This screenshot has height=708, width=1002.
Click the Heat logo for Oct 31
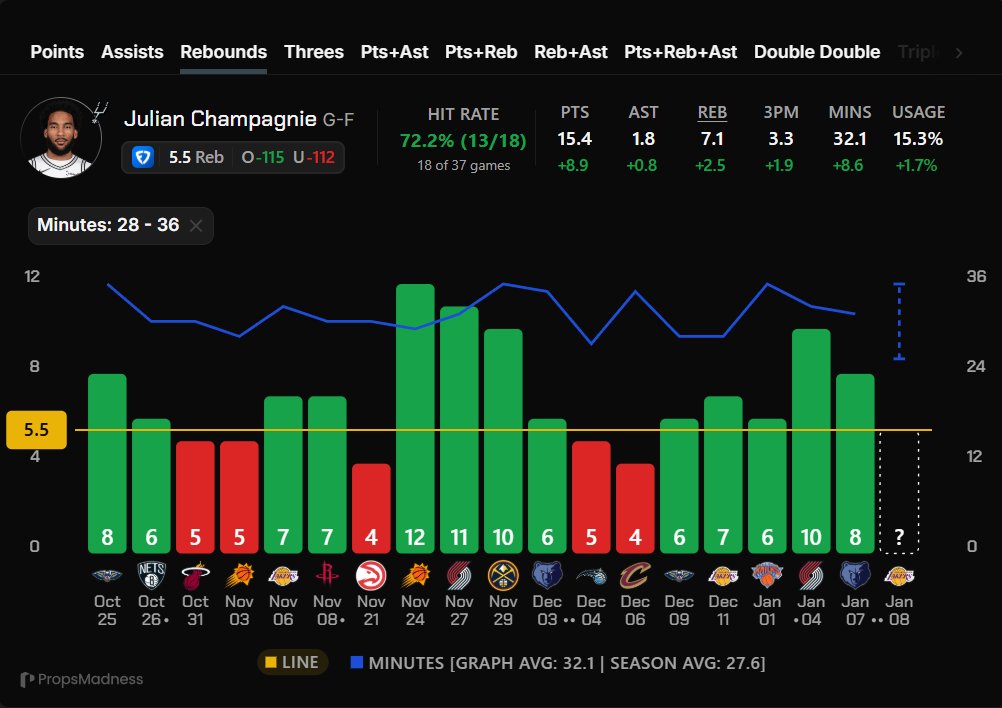point(195,576)
